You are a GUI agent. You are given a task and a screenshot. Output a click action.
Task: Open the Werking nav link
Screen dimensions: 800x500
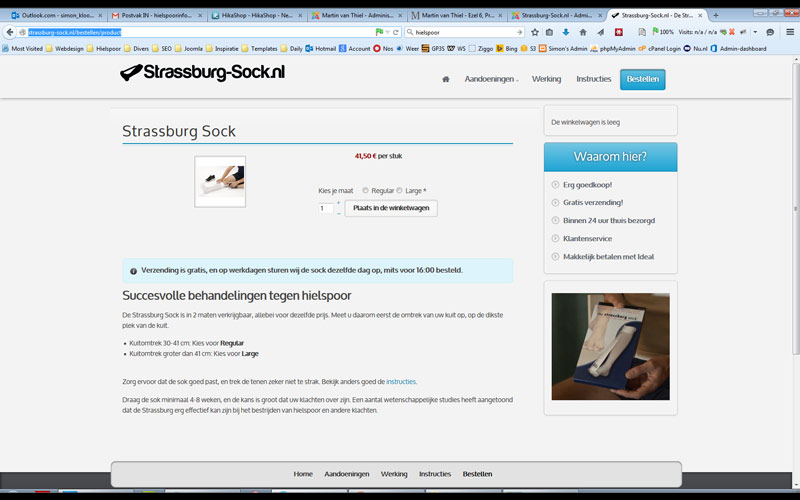[546, 79]
